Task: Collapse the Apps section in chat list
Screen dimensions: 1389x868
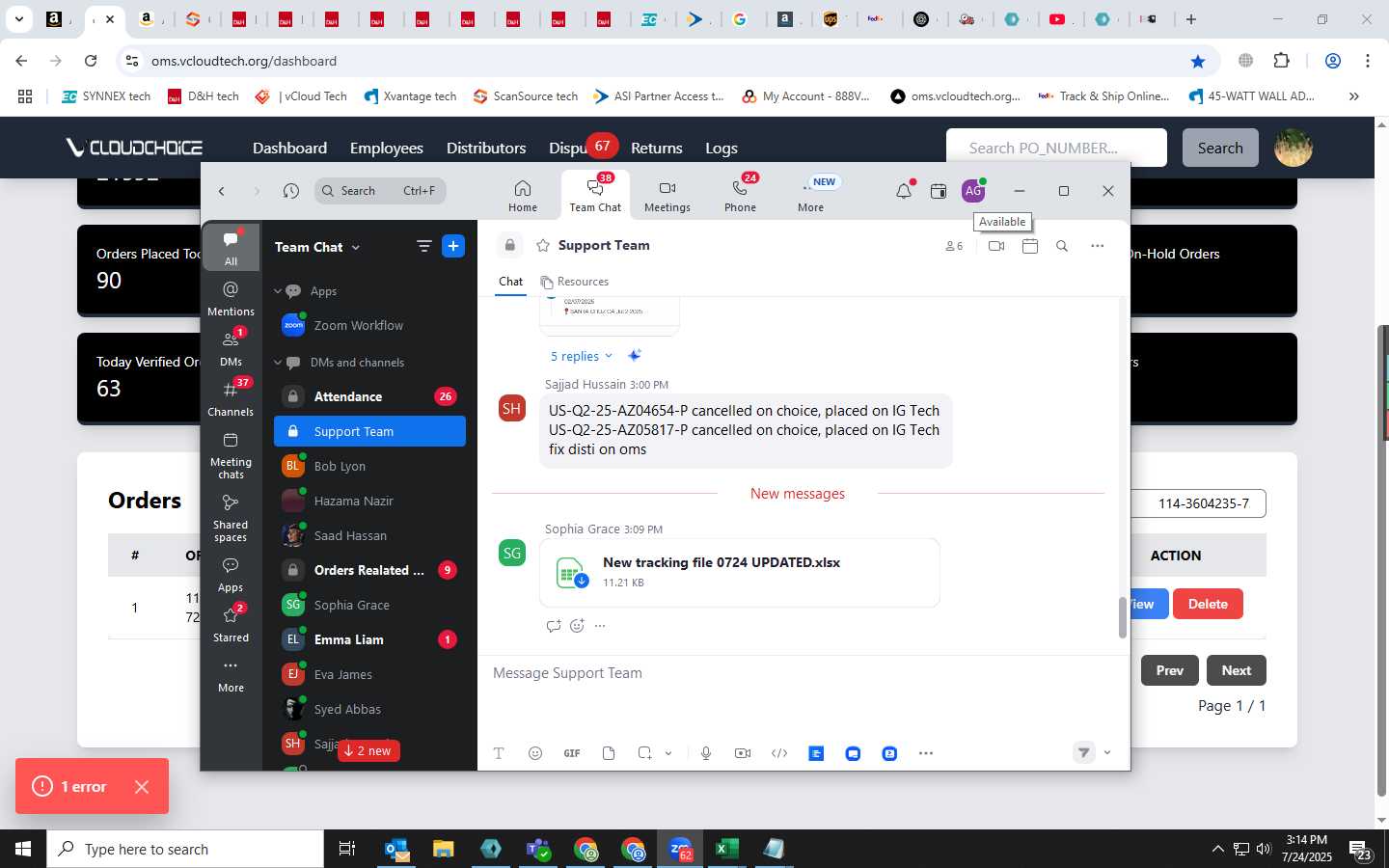Action: point(278,291)
